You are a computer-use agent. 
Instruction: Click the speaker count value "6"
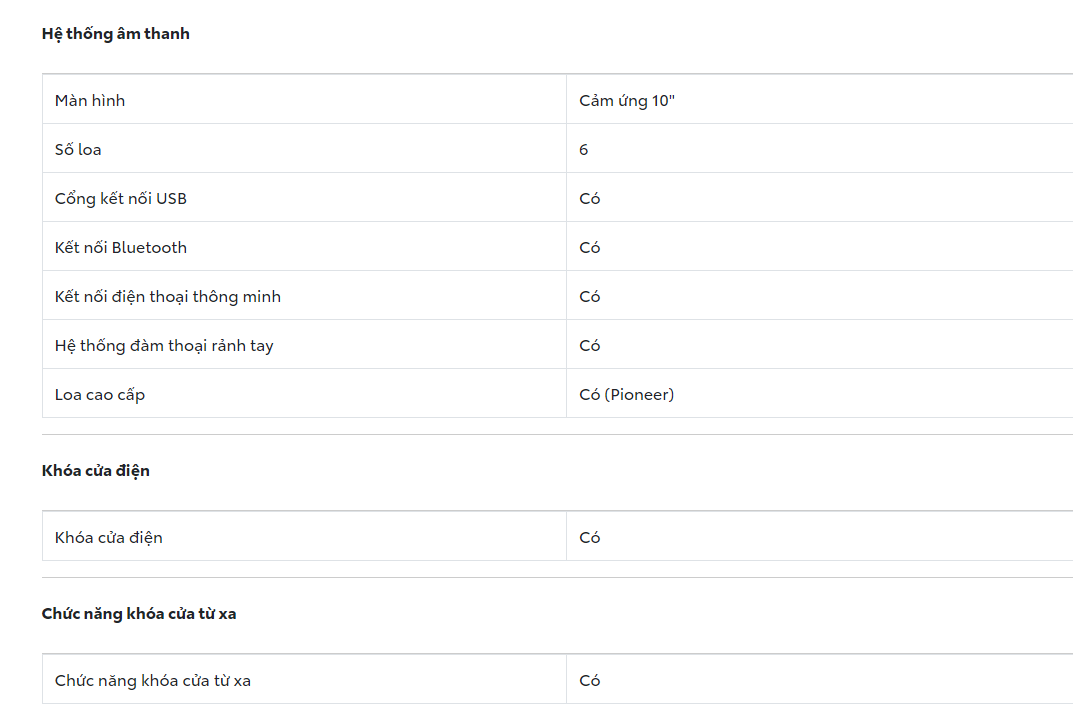click(584, 149)
